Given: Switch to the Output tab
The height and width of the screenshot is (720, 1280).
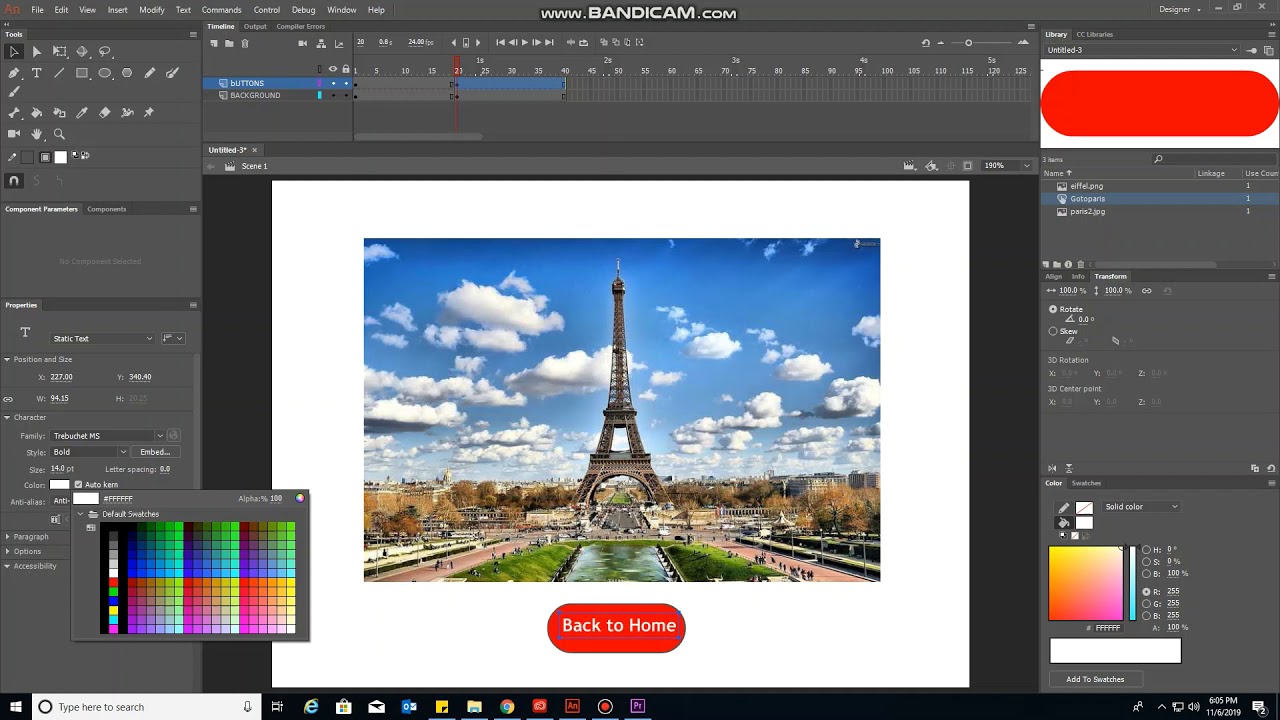Looking at the screenshot, I should click(255, 26).
